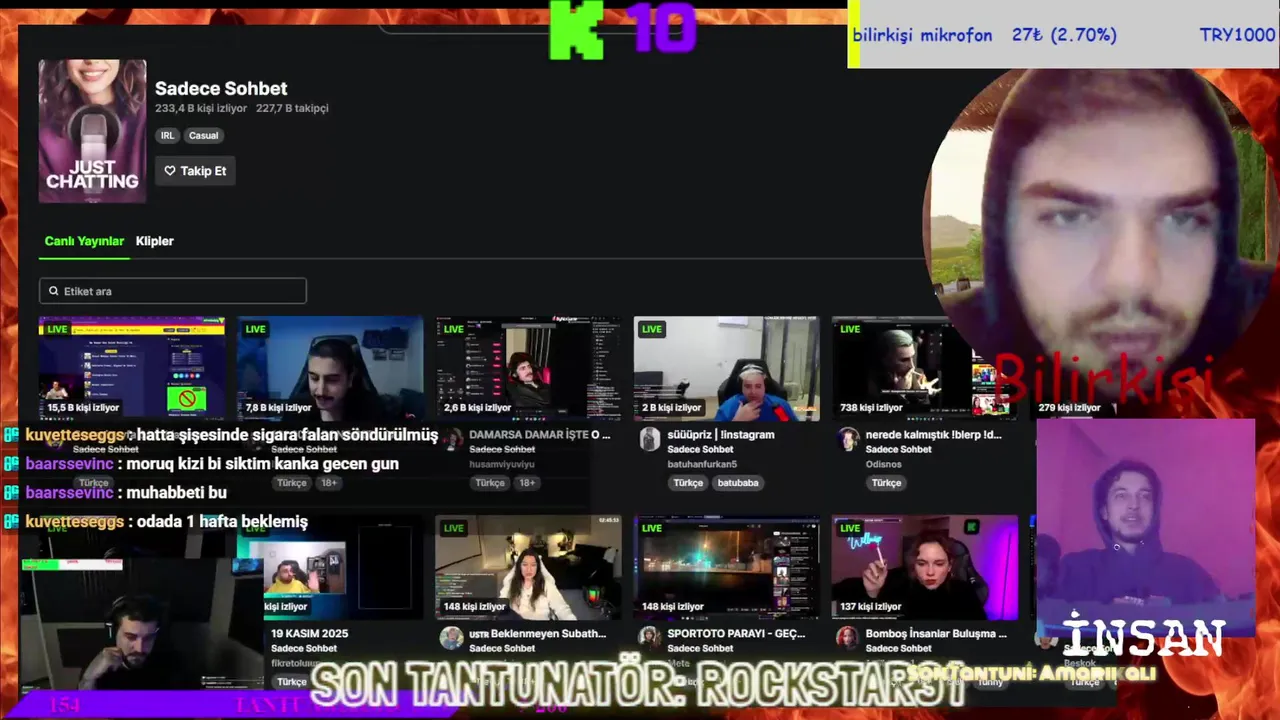Open the SPORTOTO PARAYI - GEÇ... title

coord(736,634)
